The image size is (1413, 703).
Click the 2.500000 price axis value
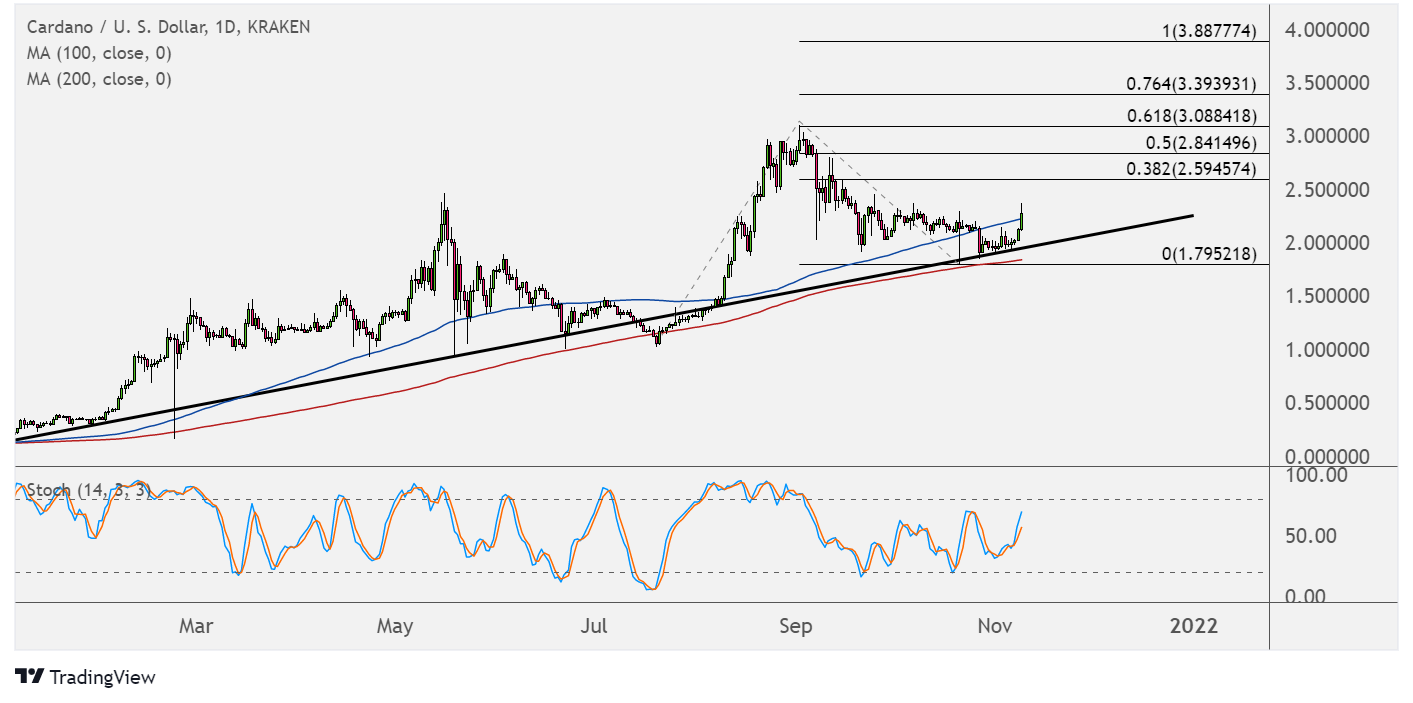[x=1327, y=190]
